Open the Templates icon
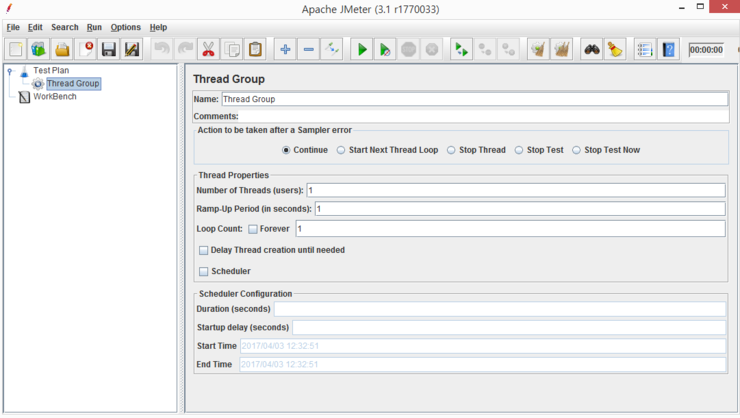Image resolution: width=740 pixels, height=418 pixels. pos(39,49)
